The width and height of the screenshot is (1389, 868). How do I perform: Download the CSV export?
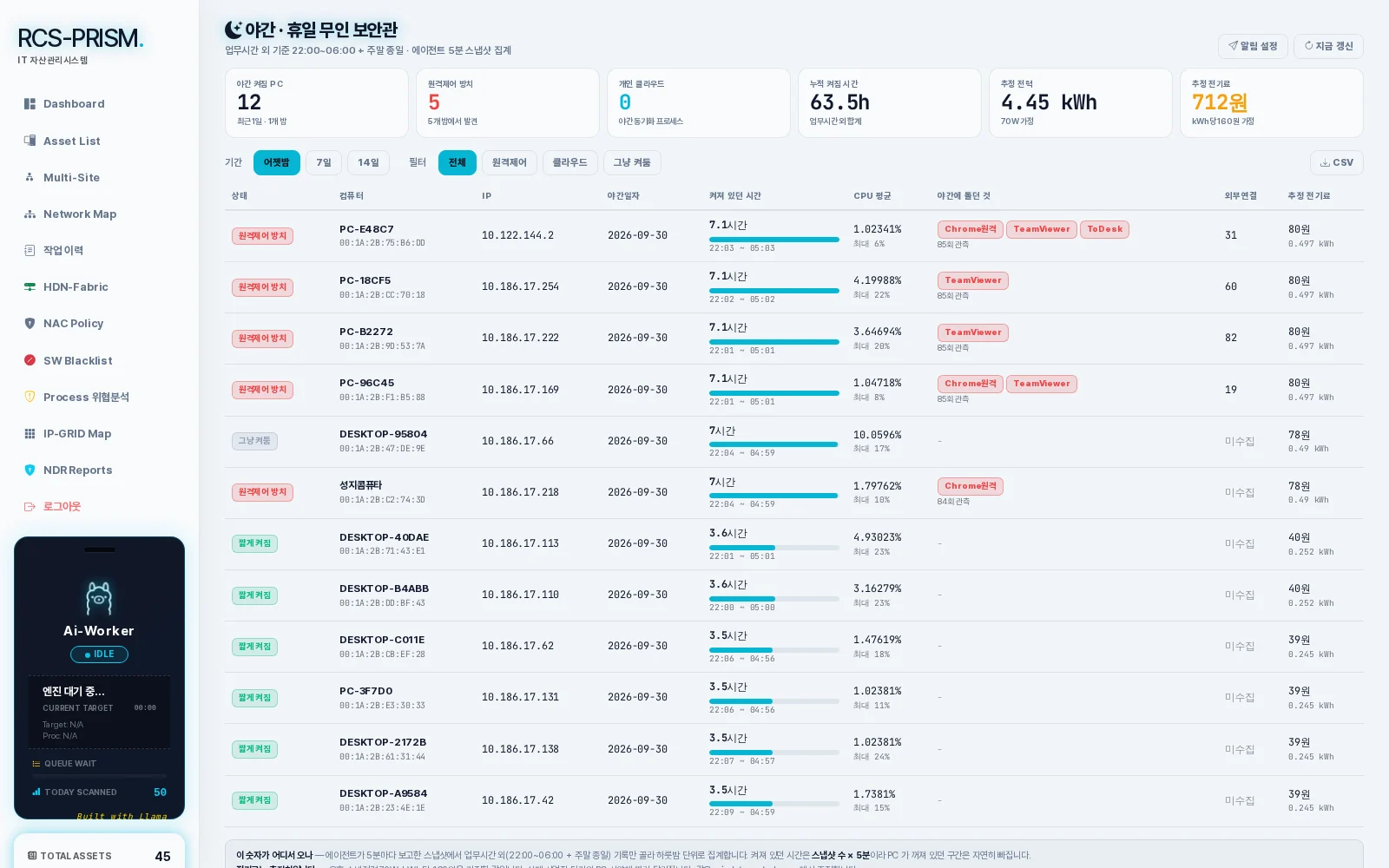pos(1337,162)
